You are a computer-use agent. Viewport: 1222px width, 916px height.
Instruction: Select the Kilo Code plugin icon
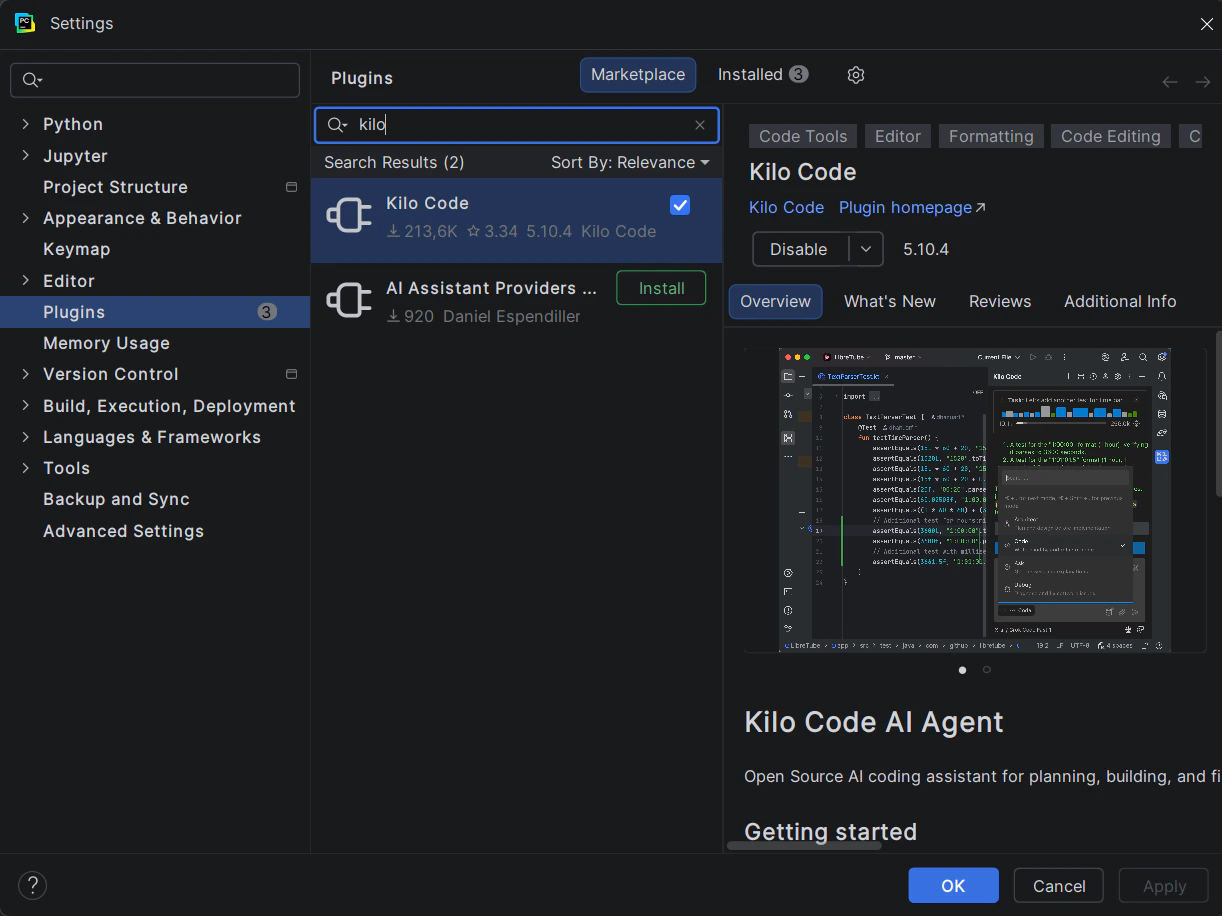(348, 214)
